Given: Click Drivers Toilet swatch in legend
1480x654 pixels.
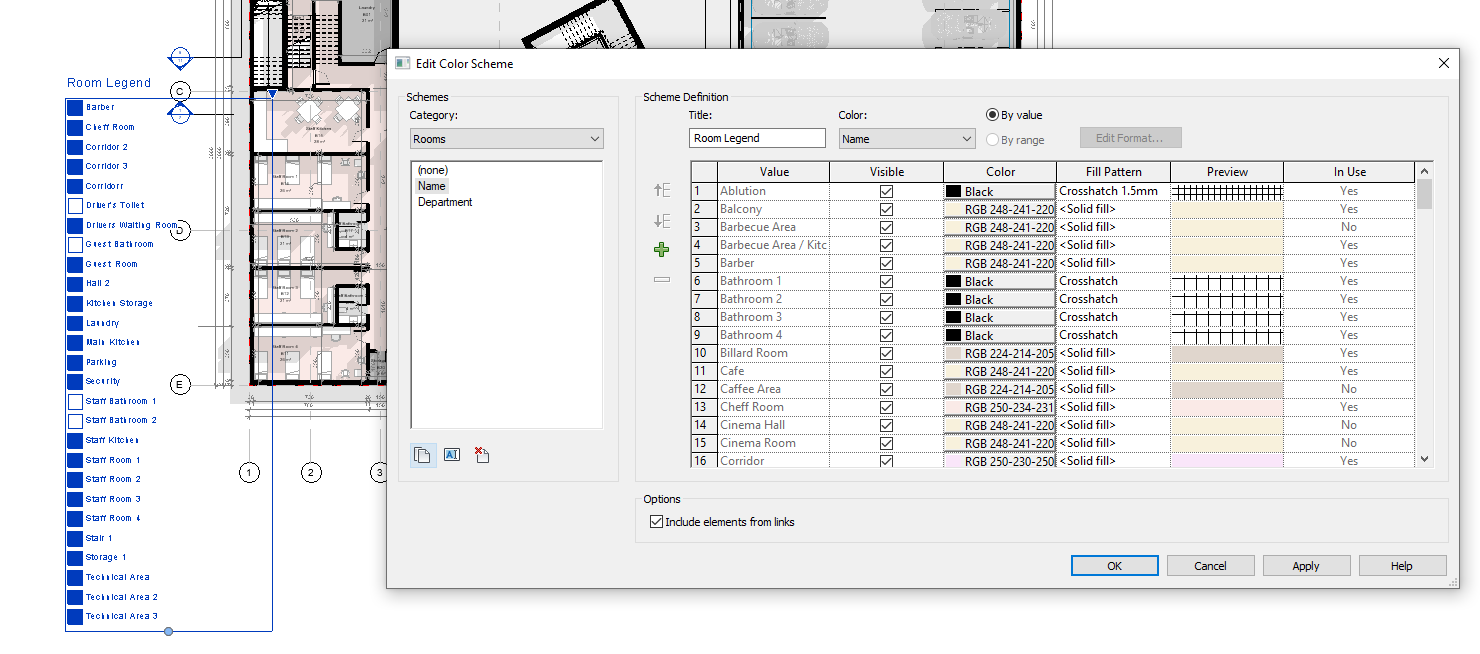Looking at the screenshot, I should click(75, 205).
